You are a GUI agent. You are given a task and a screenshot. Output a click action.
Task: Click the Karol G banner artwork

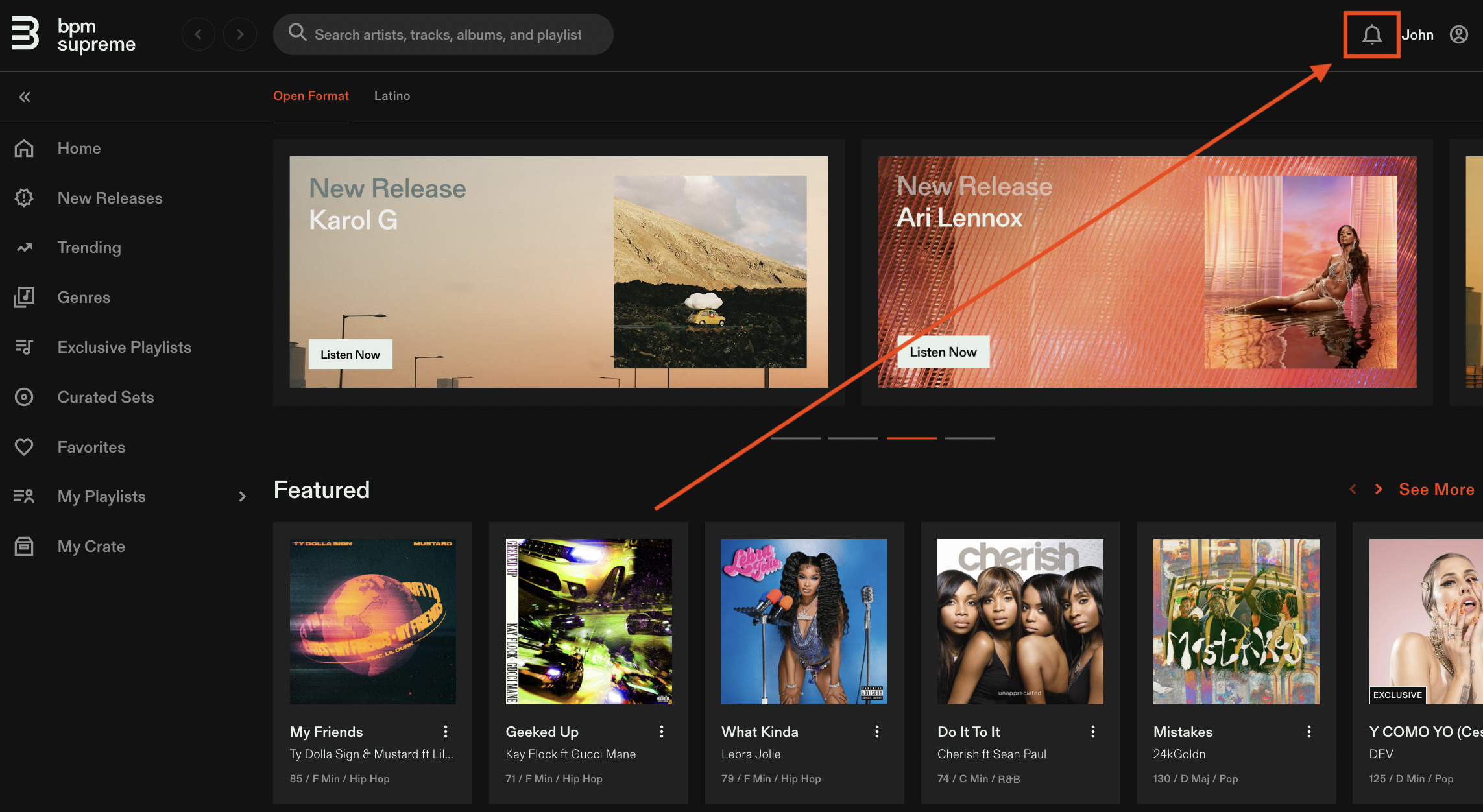click(x=710, y=272)
